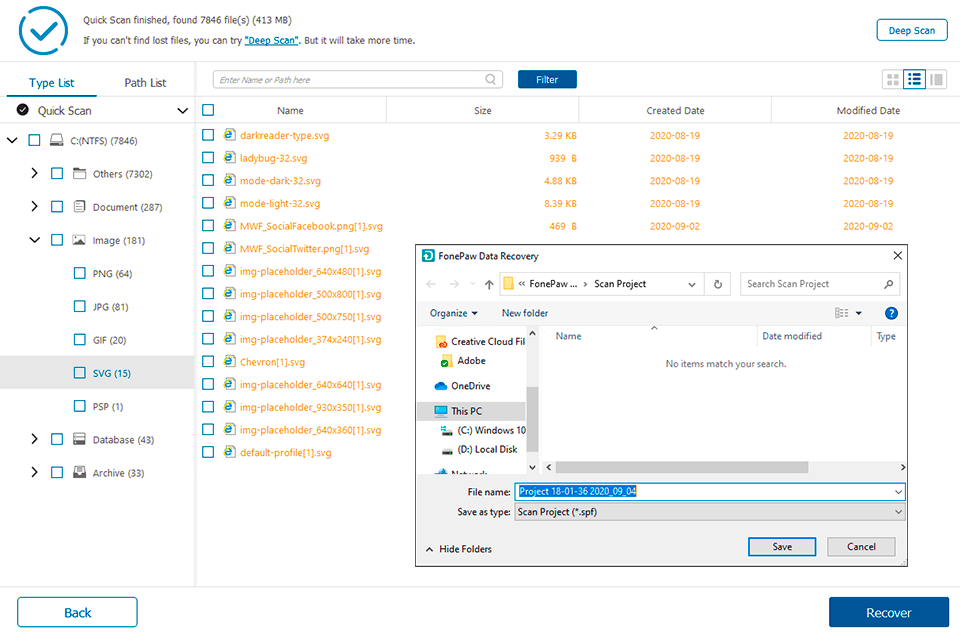Click the Image category icon in the sidebar
The height and width of the screenshot is (640, 960).
(x=78, y=239)
